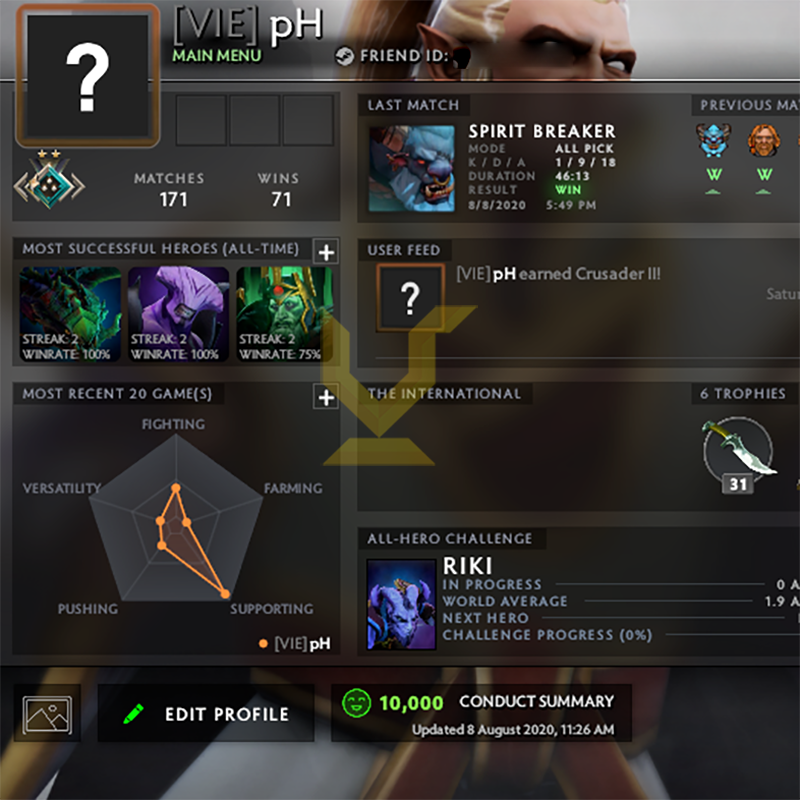Select the Faceless Void hero card

pos(179,314)
